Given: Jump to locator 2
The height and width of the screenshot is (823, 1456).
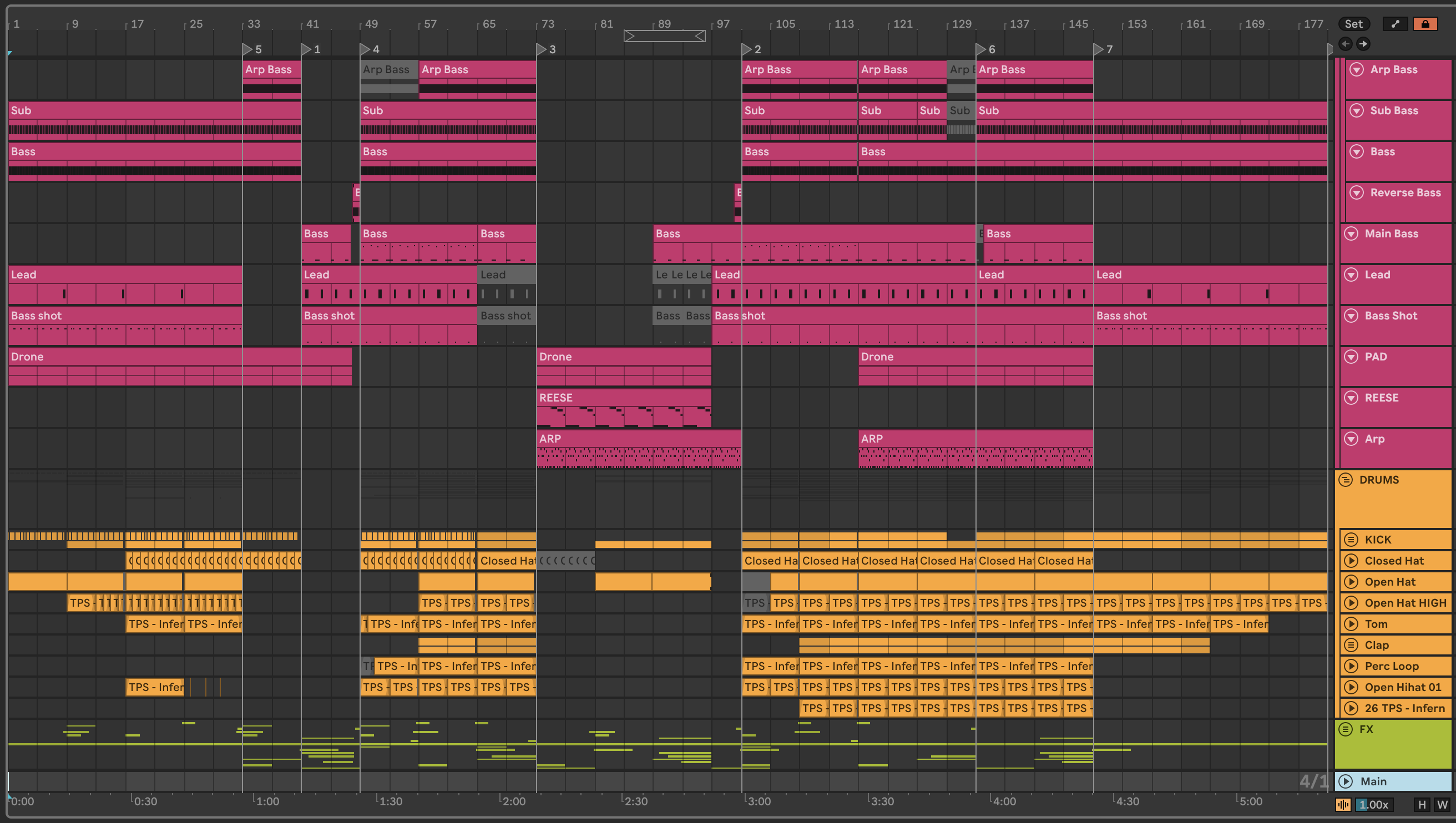Looking at the screenshot, I should 747,49.
